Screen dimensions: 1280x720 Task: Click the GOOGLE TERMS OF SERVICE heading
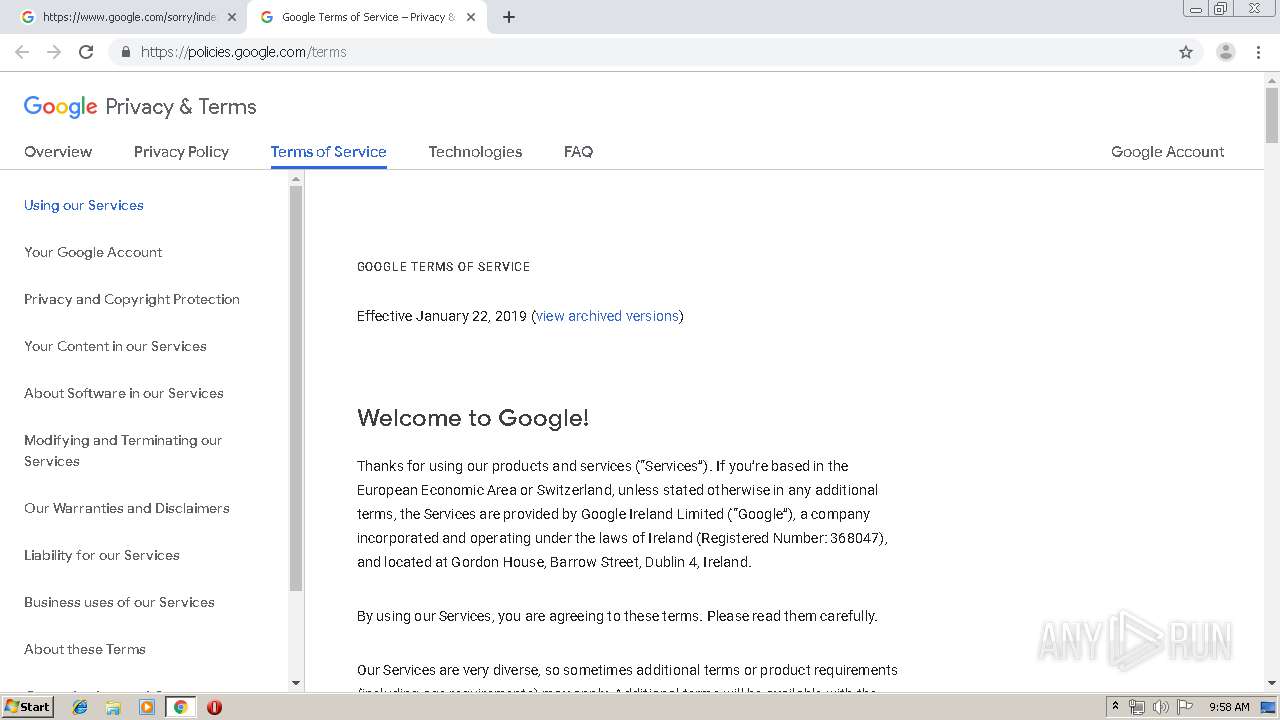point(444,267)
